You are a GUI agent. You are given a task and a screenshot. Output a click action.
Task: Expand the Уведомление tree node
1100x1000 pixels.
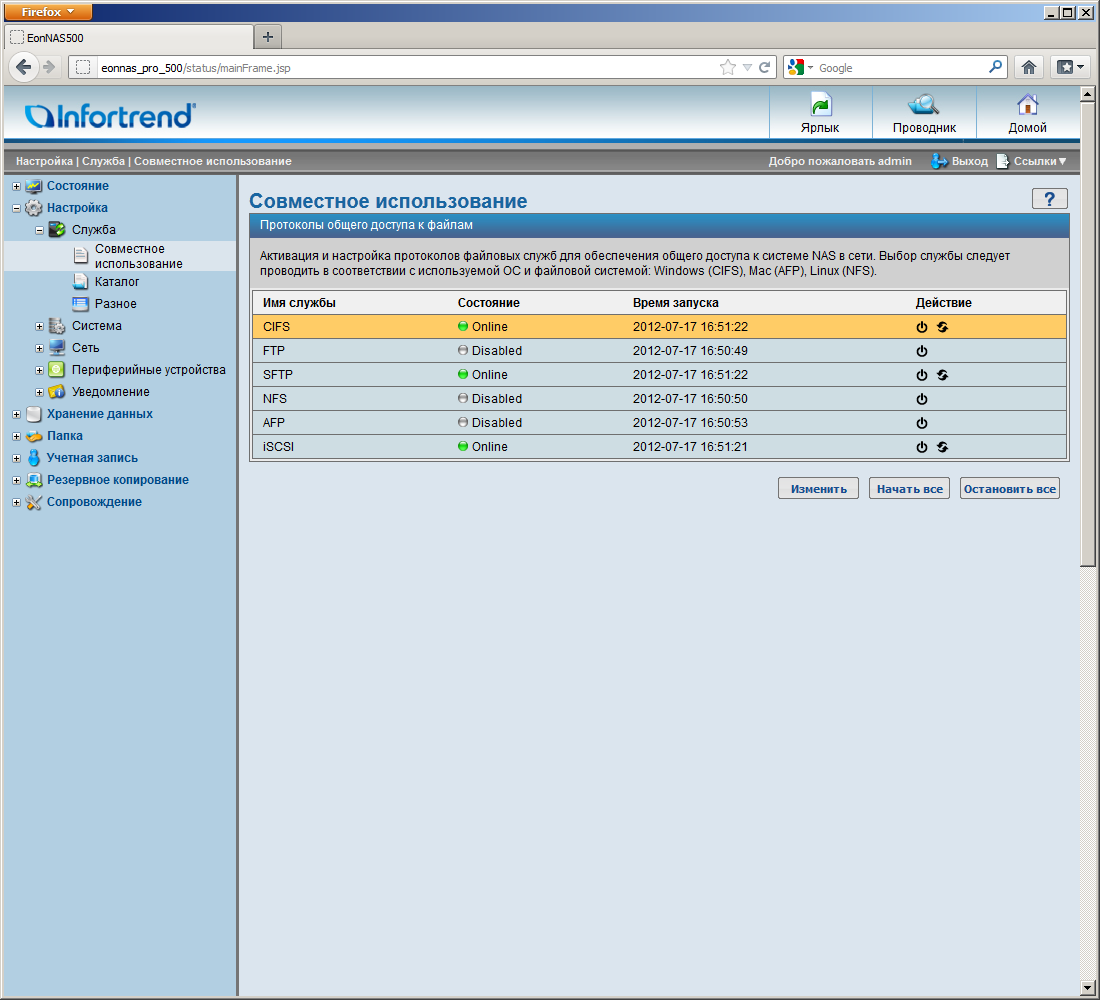[39, 392]
